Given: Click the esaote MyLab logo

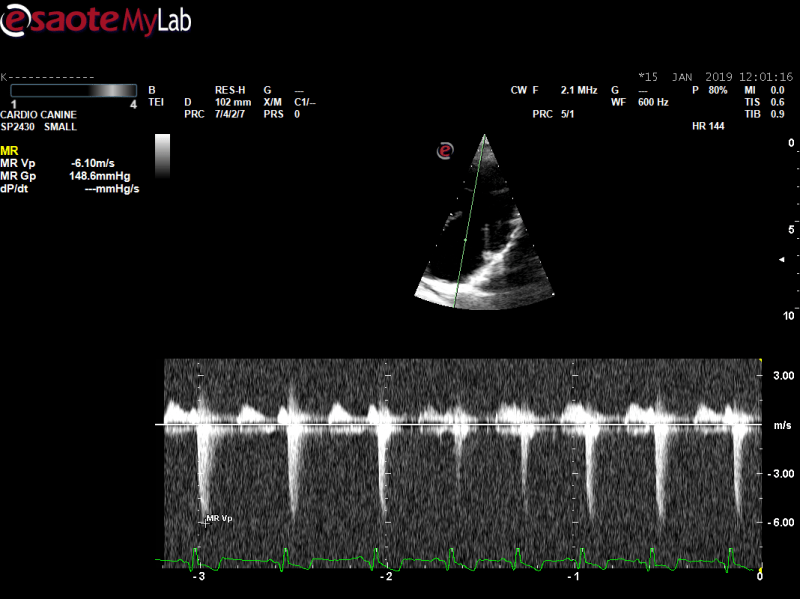Looking at the screenshot, I should [96, 19].
